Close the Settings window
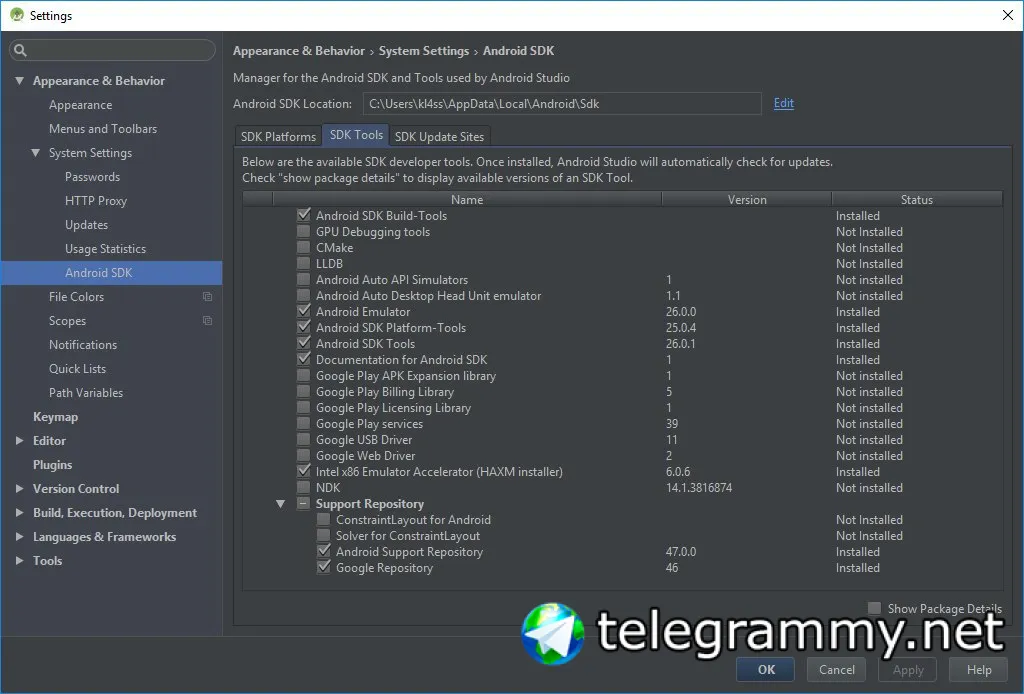1024x694 pixels. [x=1008, y=15]
